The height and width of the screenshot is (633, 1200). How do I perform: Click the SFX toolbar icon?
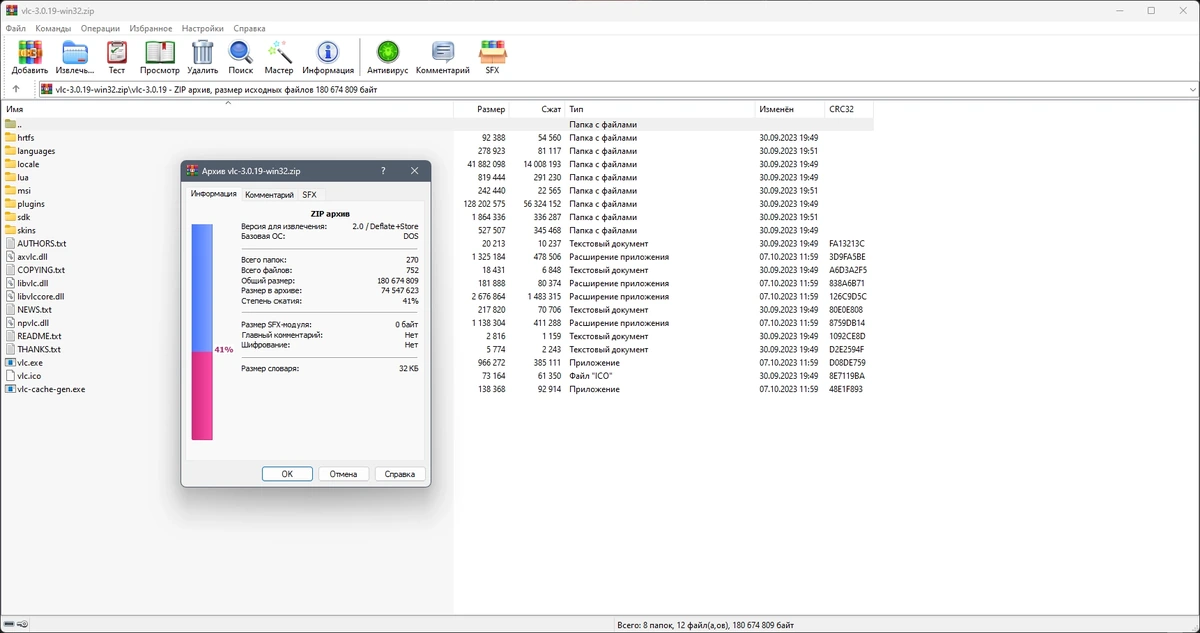click(x=492, y=52)
